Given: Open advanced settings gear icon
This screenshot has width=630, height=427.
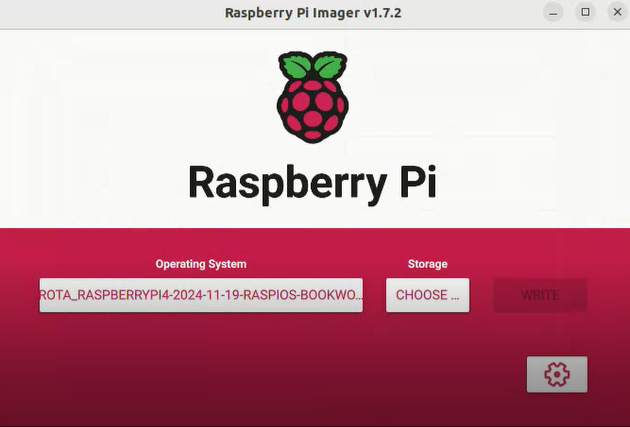Looking at the screenshot, I should (557, 374).
